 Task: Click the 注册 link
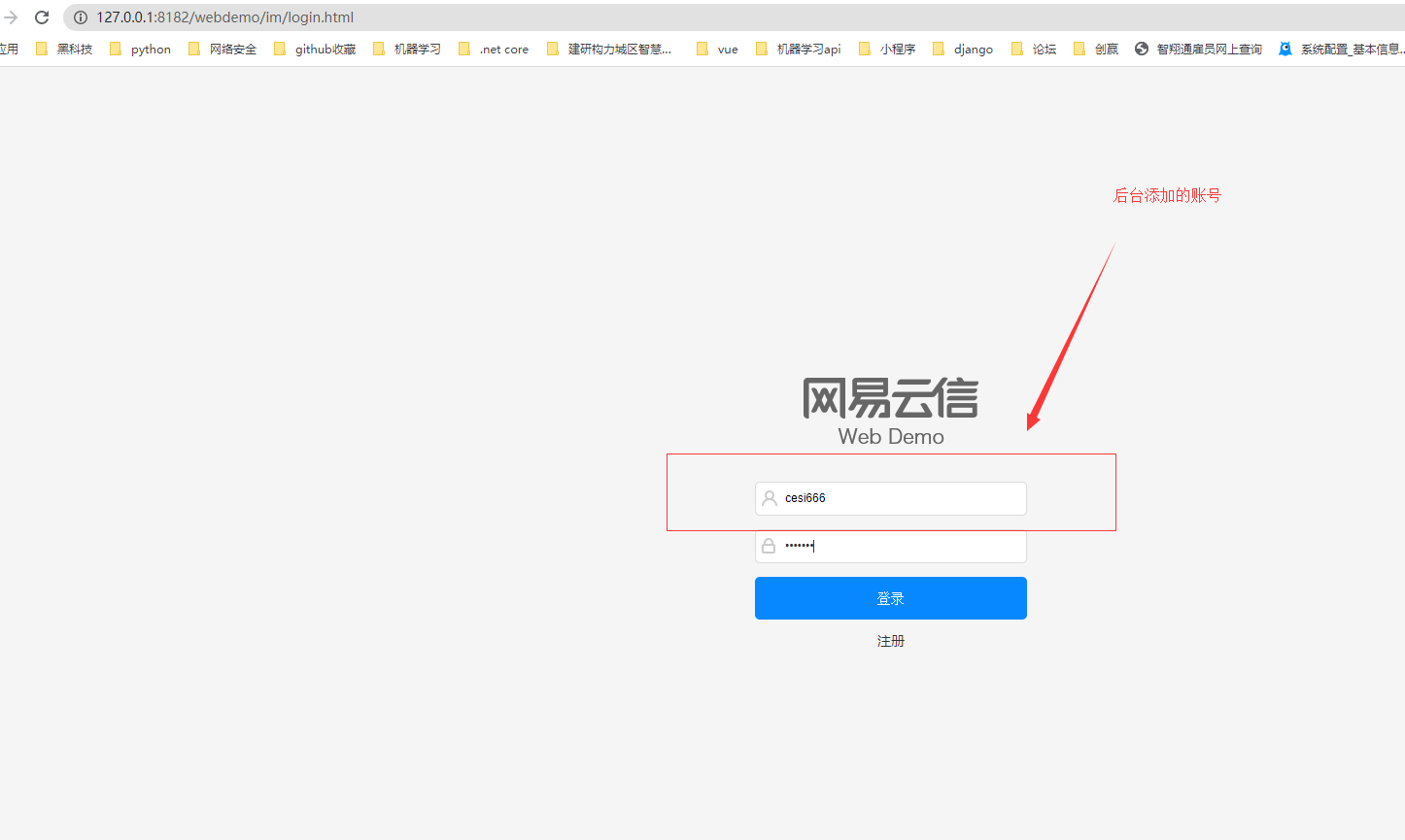(891, 641)
